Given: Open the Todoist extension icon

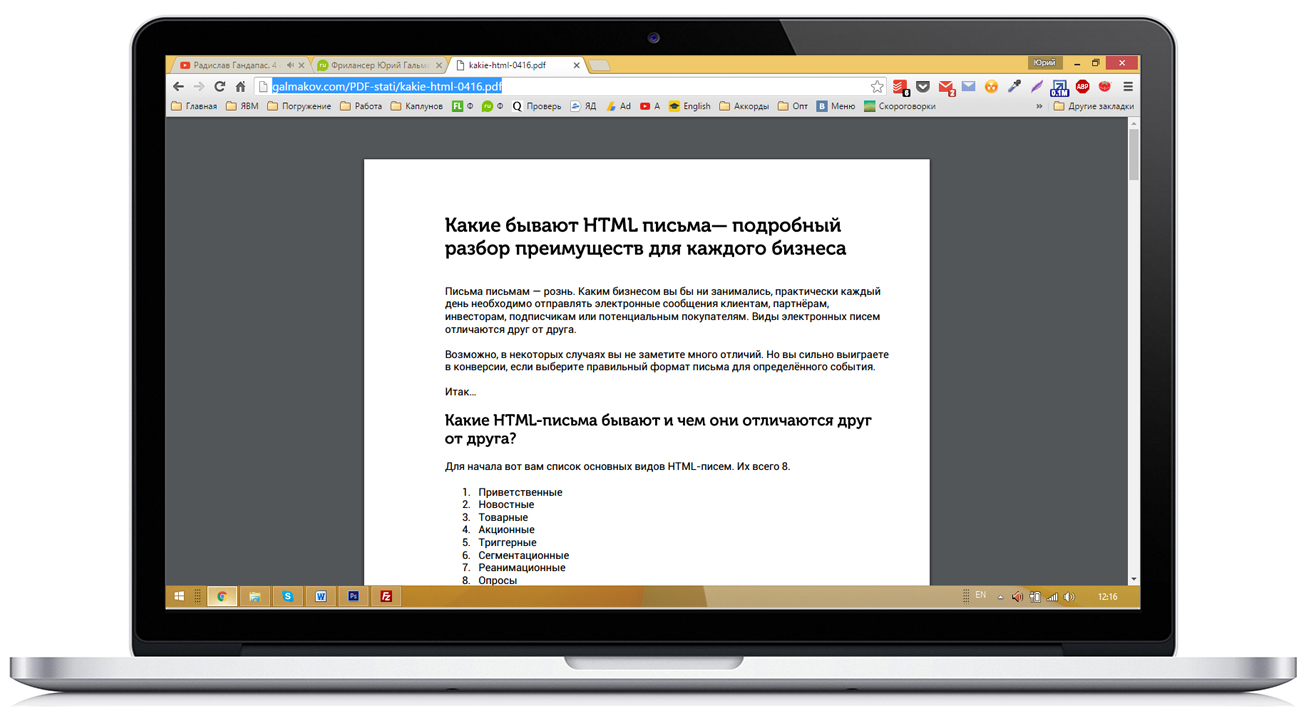Looking at the screenshot, I should (900, 87).
